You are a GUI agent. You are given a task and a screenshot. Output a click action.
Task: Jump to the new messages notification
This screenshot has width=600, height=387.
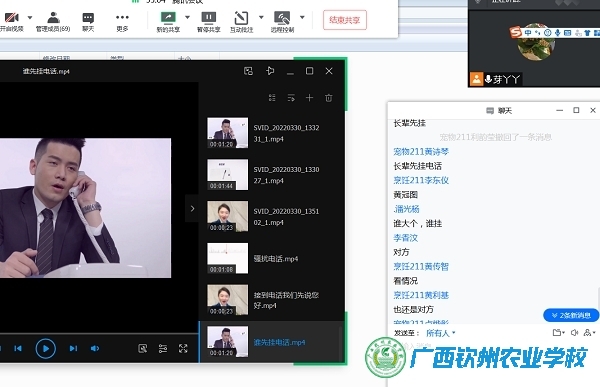(571, 315)
